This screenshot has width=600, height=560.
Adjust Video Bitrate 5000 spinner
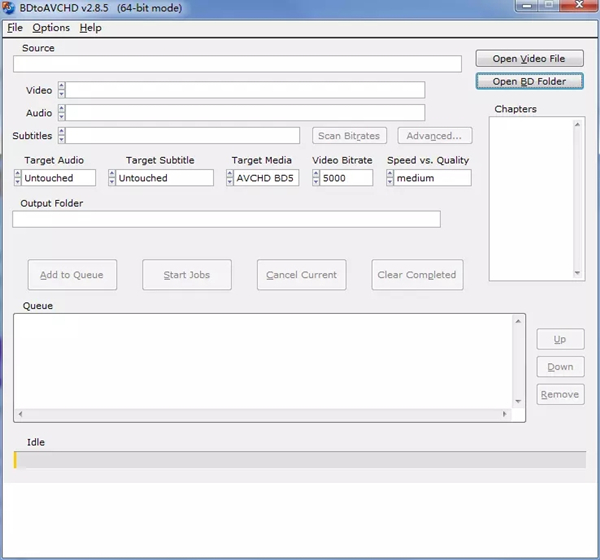317,178
